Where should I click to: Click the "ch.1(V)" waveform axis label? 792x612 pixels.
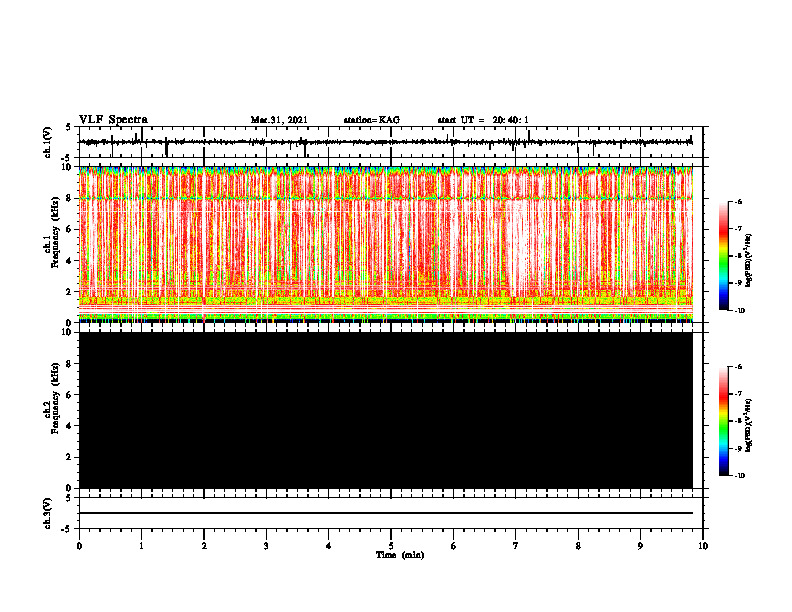tap(48, 142)
